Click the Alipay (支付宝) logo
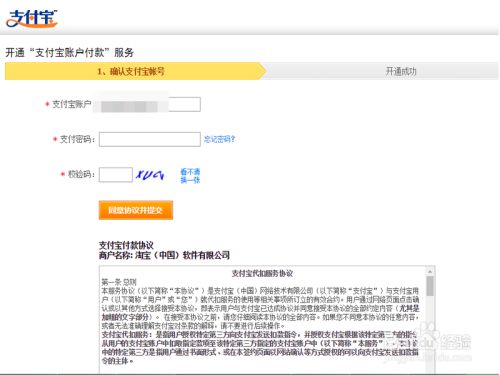 click(x=32, y=18)
